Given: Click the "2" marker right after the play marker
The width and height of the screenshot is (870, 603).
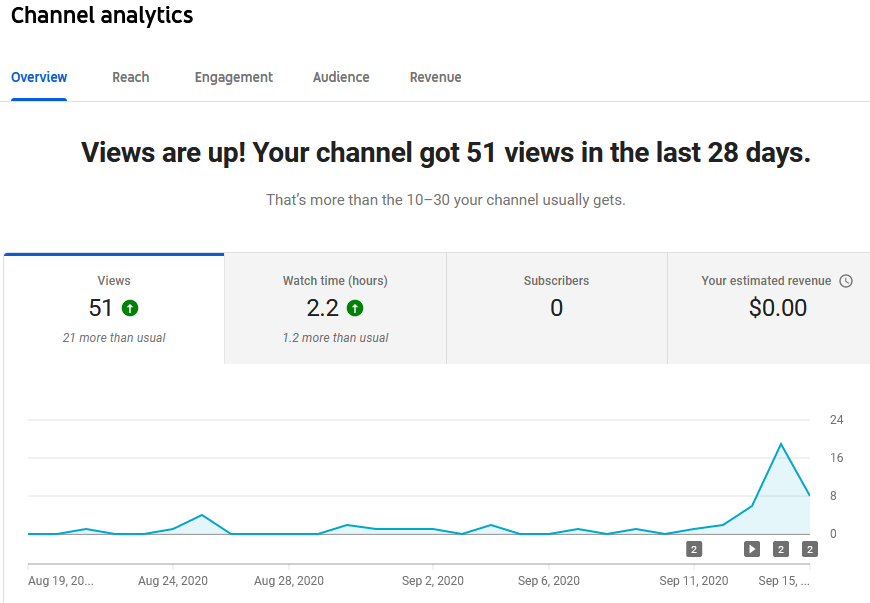Looking at the screenshot, I should coord(781,548).
